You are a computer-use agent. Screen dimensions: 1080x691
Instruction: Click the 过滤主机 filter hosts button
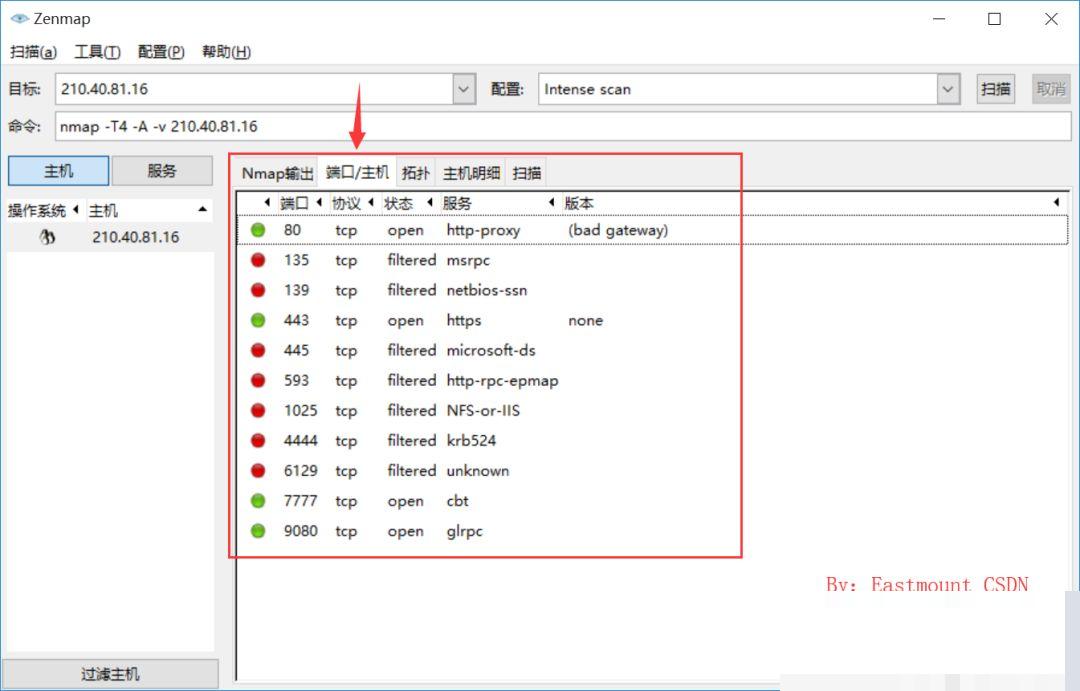coord(110,674)
